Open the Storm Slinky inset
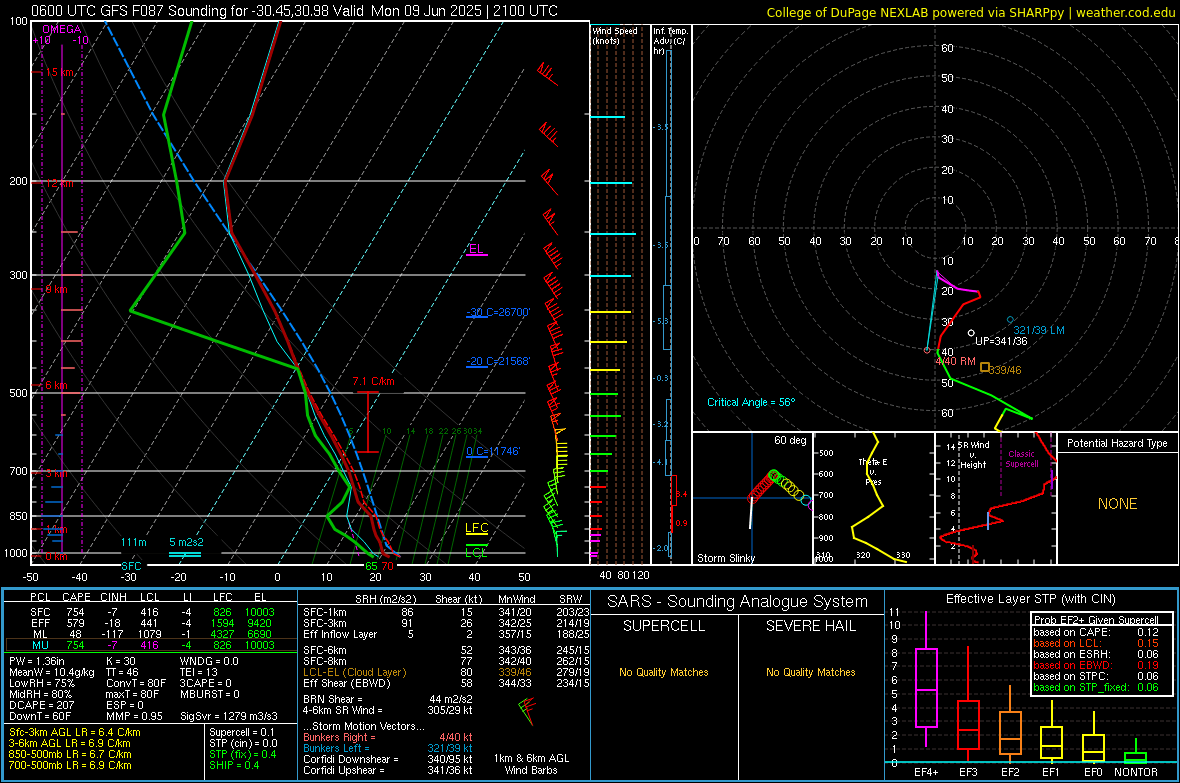Screen dimensions: 1180x783 [x=752, y=498]
